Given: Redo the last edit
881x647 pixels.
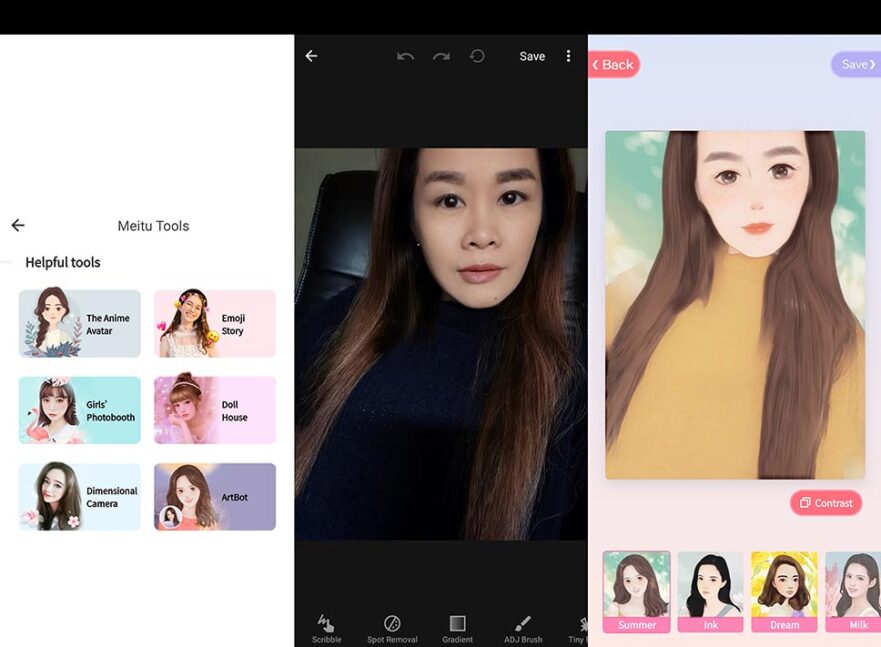Looking at the screenshot, I should point(441,56).
